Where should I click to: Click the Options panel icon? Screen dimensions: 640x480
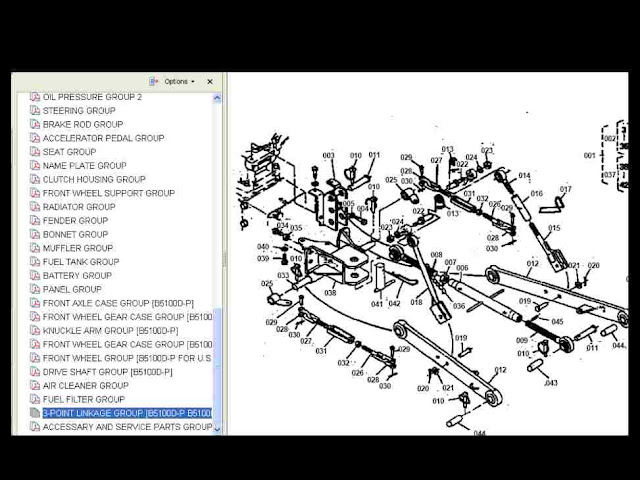click(153, 81)
